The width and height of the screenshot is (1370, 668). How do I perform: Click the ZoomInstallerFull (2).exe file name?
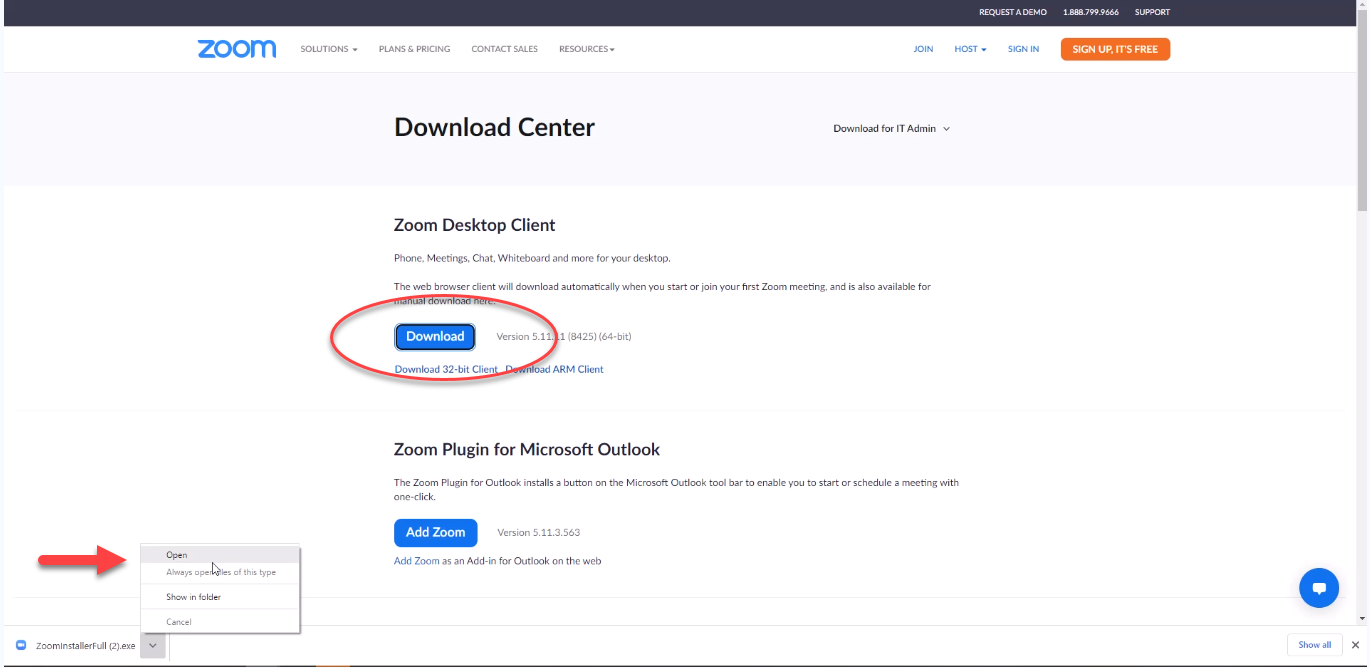tap(85, 646)
